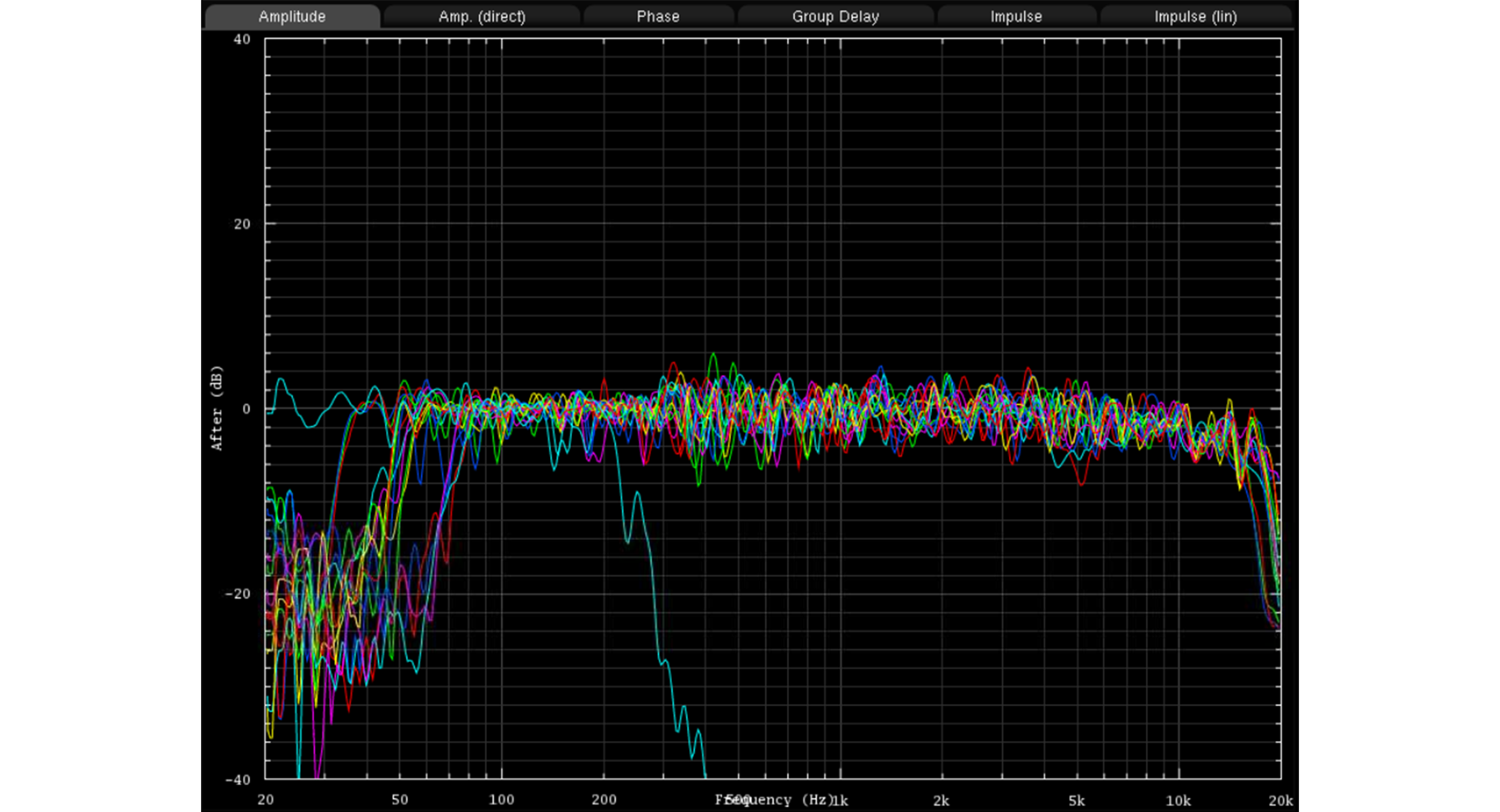
Task: Switch to the Amplitude tab
Action: tap(292, 16)
